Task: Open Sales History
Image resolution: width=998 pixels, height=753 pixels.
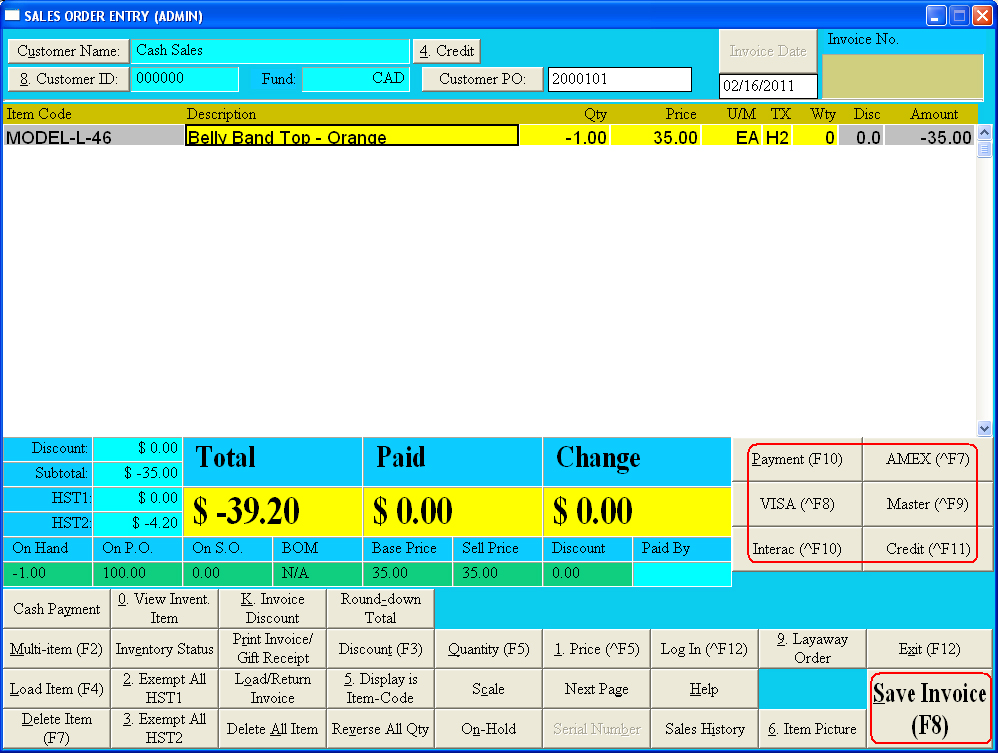Action: (704, 729)
